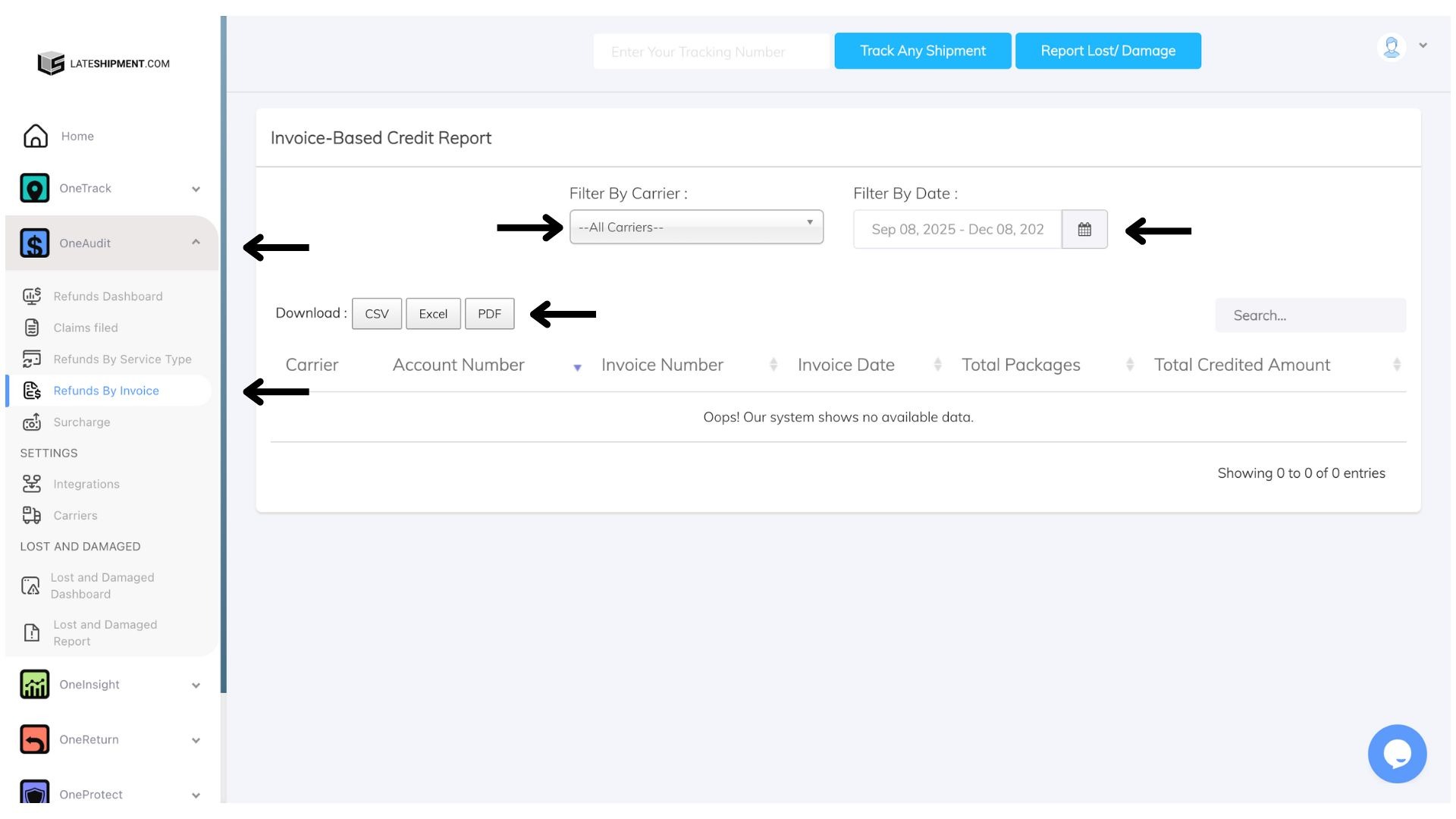Click the user profile avatar

(x=1391, y=47)
